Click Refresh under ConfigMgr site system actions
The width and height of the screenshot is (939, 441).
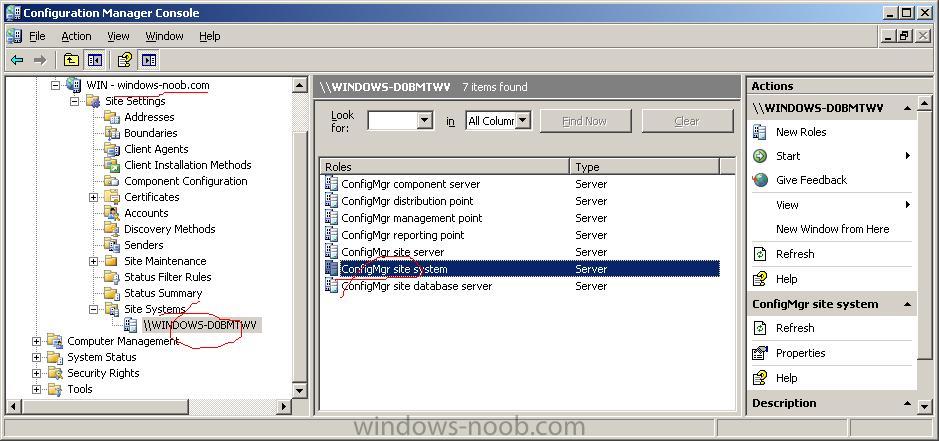(x=795, y=328)
